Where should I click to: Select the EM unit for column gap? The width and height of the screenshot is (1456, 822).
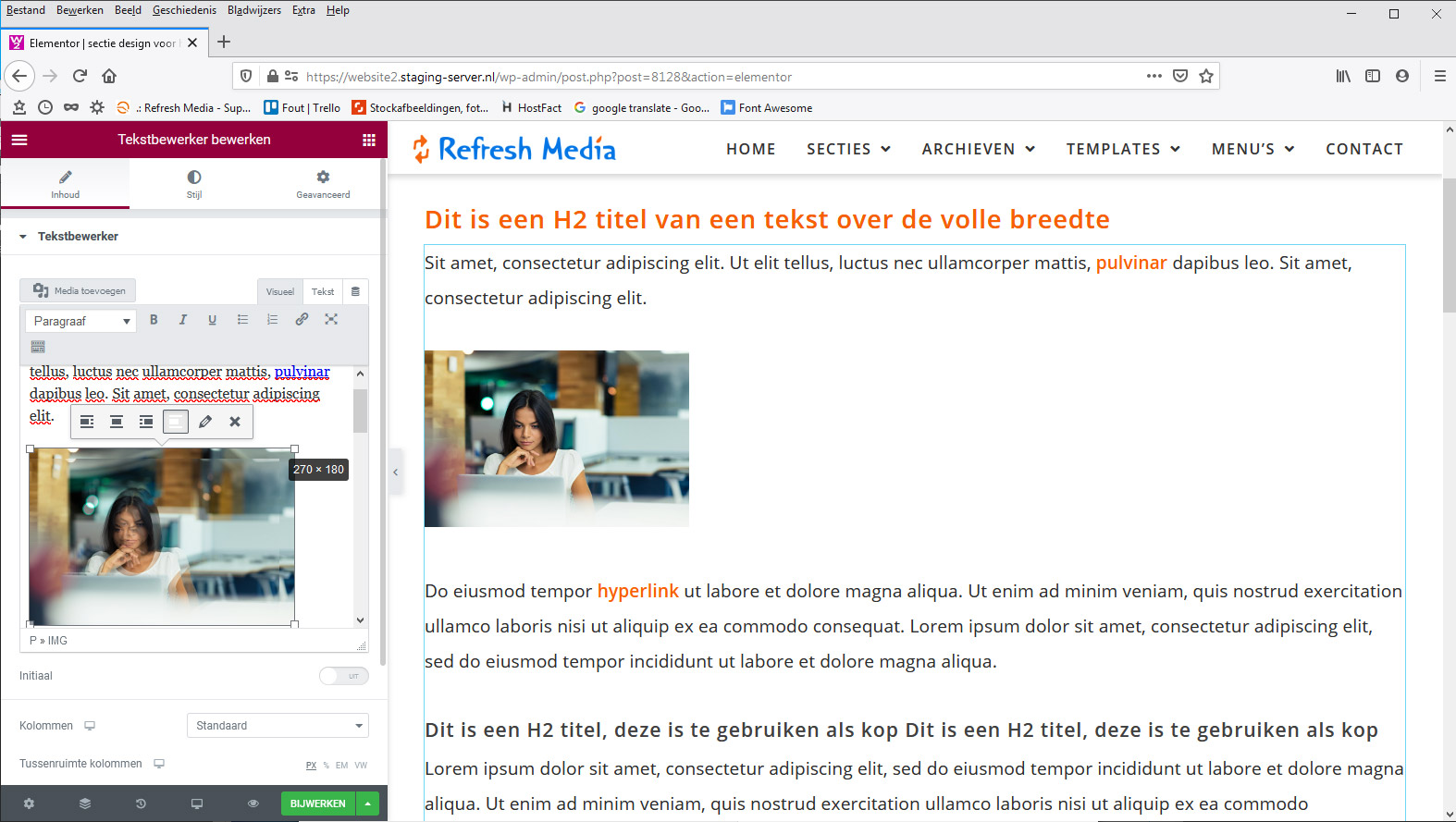coord(341,765)
